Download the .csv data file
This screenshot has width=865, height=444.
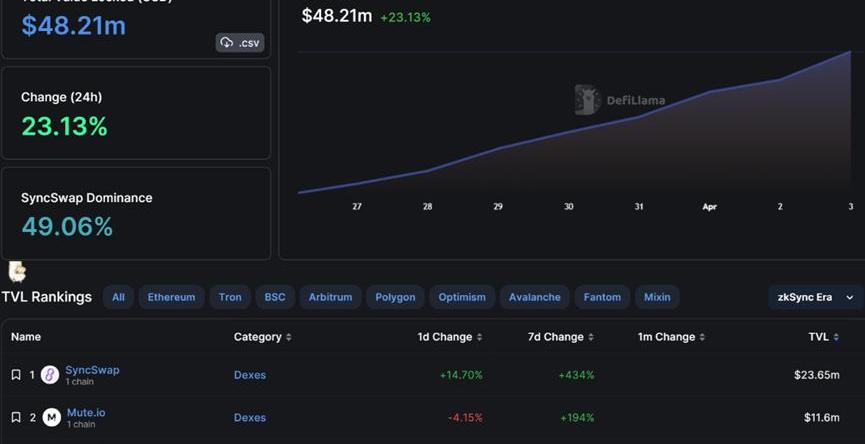[240, 42]
